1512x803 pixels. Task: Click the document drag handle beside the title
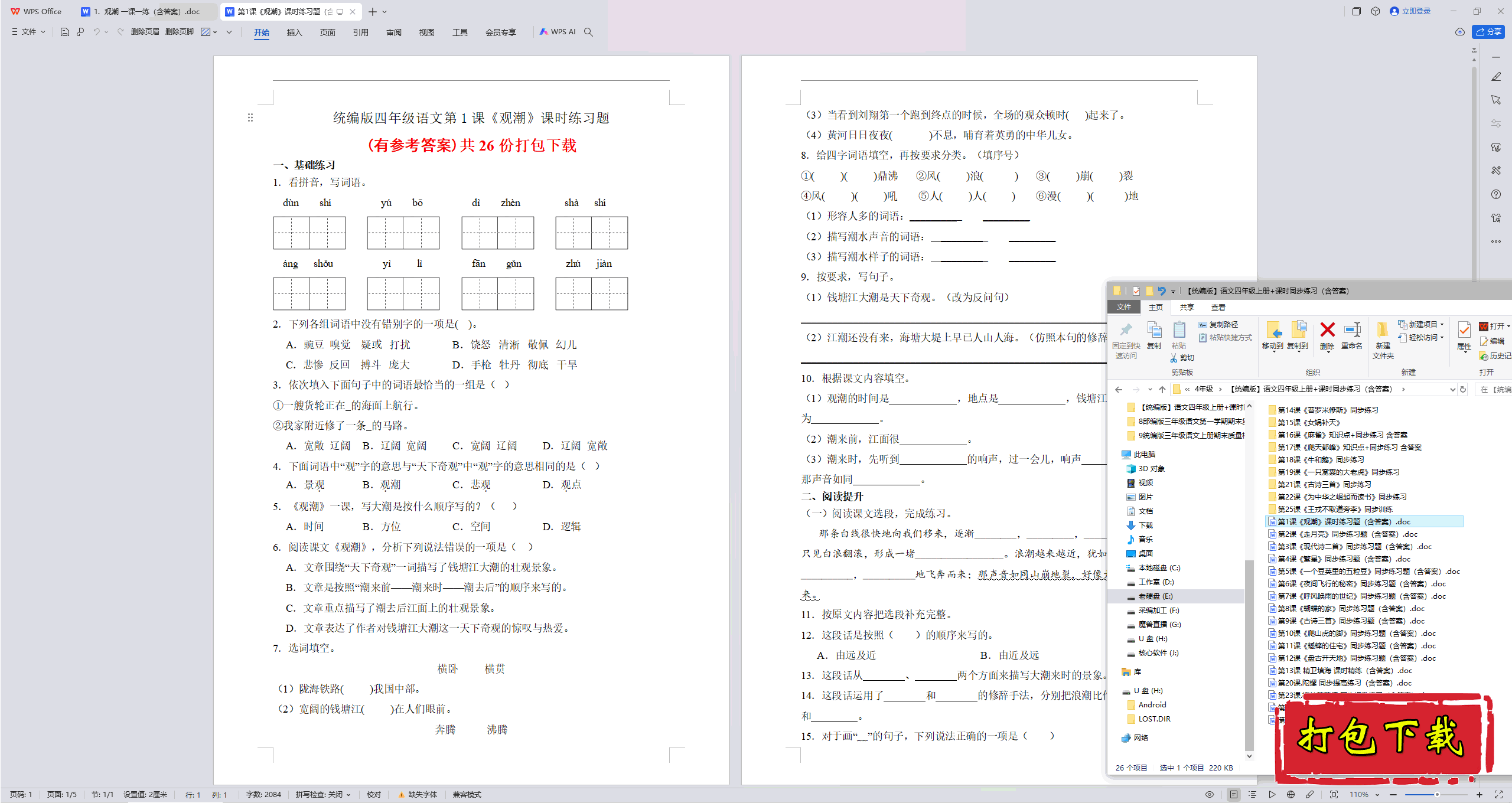250,117
